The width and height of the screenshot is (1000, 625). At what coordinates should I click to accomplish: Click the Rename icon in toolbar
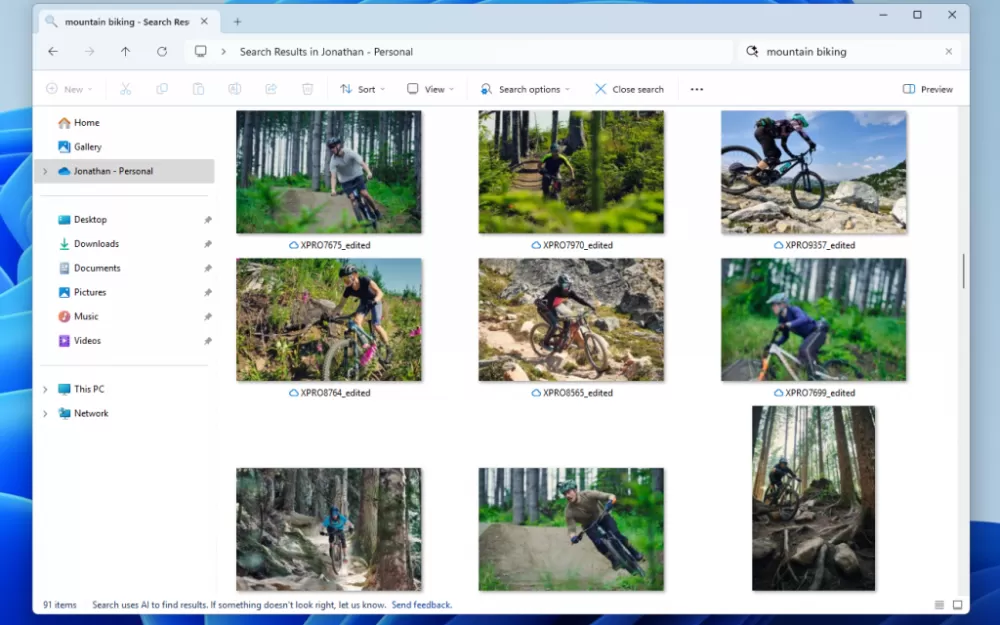click(235, 89)
